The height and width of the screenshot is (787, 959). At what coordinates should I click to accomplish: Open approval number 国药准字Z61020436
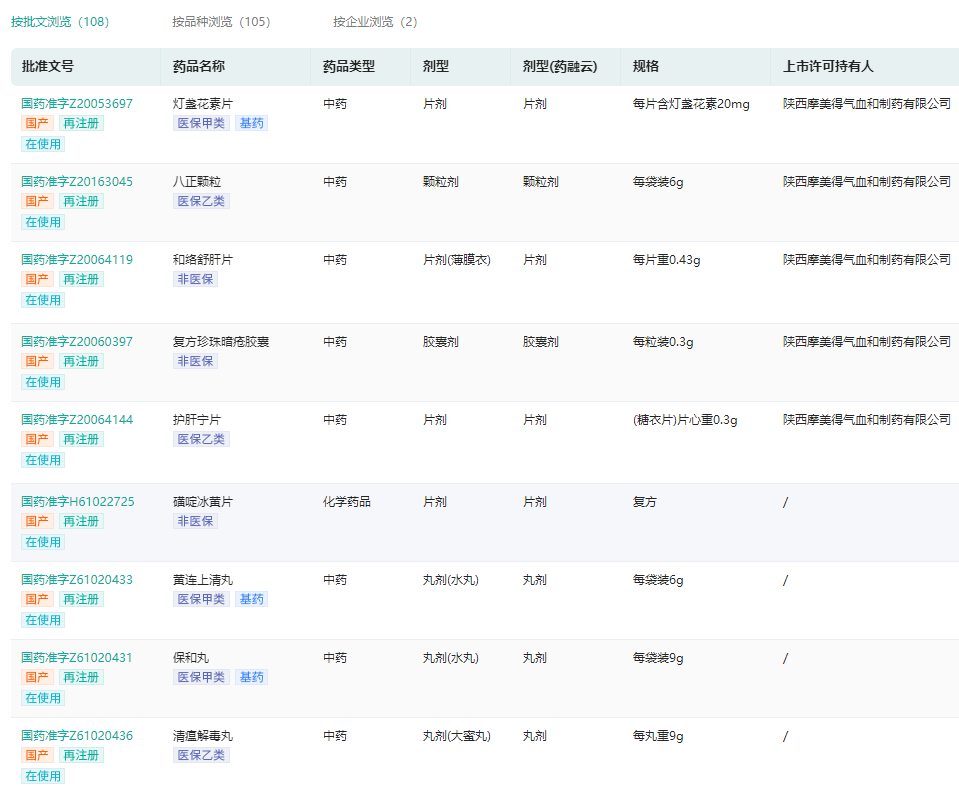pyautogui.click(x=77, y=736)
